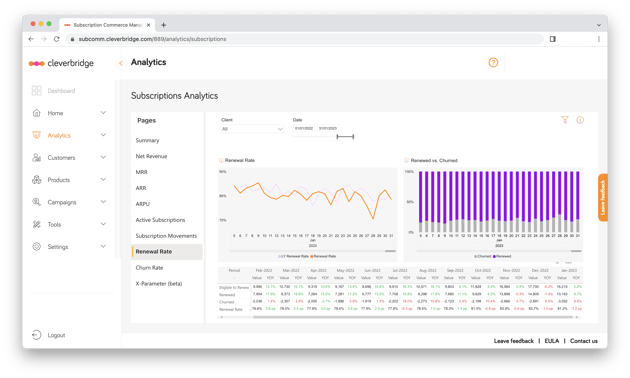Click the report info icon next to the funnel
The width and height of the screenshot is (630, 378).
(580, 120)
